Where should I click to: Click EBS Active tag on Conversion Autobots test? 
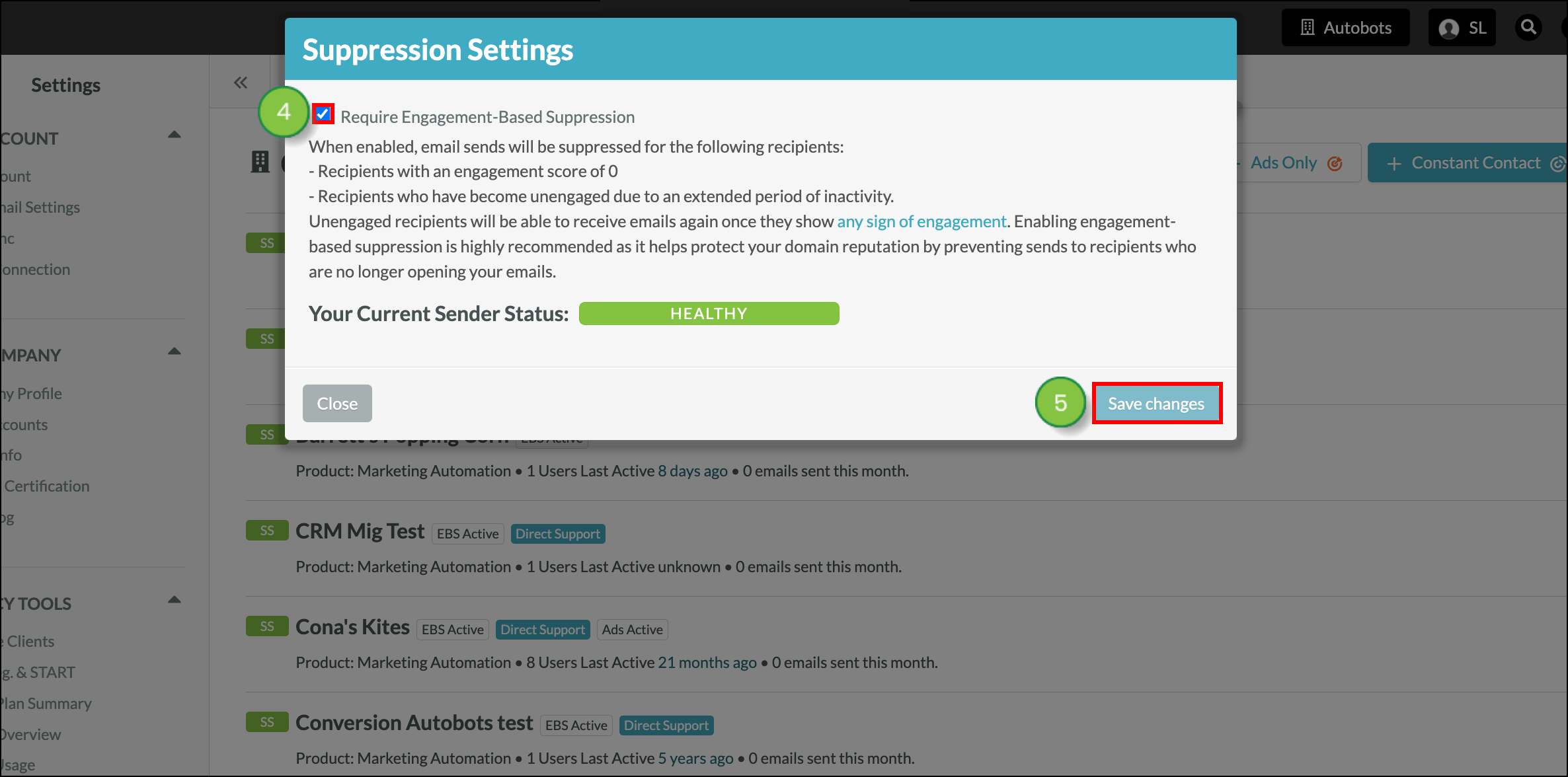576,725
